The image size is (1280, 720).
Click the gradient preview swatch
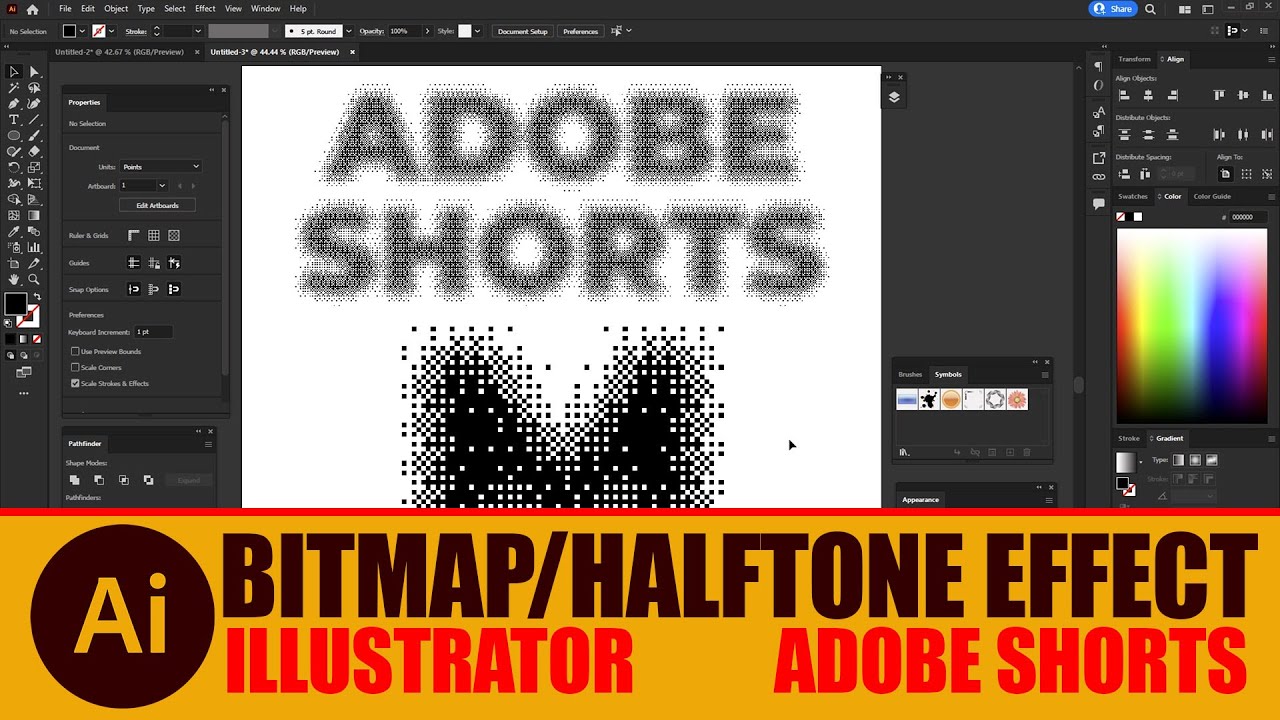coord(1126,462)
